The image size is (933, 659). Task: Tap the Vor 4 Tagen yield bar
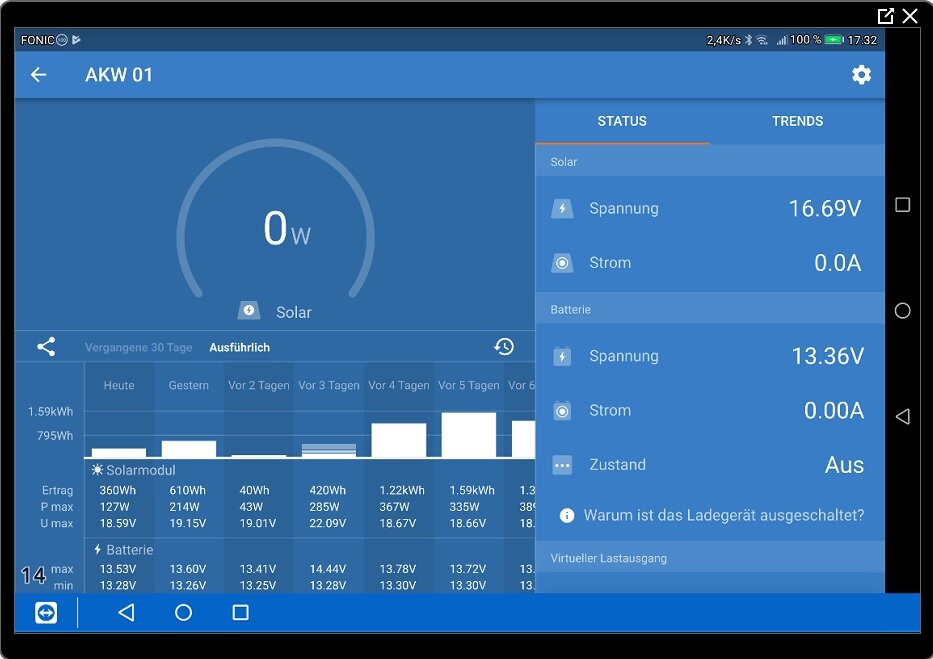click(x=399, y=440)
